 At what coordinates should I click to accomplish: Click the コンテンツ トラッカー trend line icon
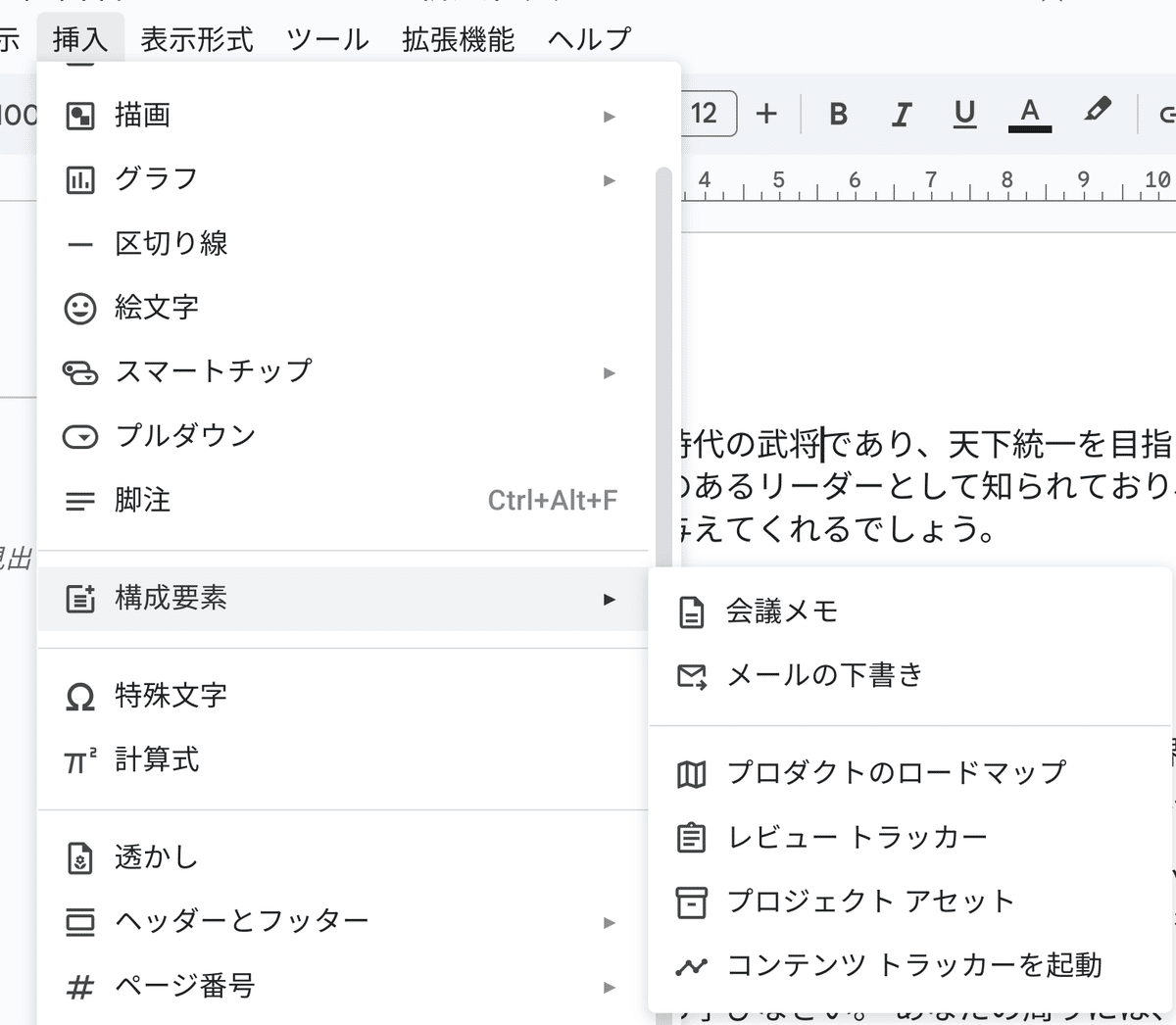[x=692, y=967]
